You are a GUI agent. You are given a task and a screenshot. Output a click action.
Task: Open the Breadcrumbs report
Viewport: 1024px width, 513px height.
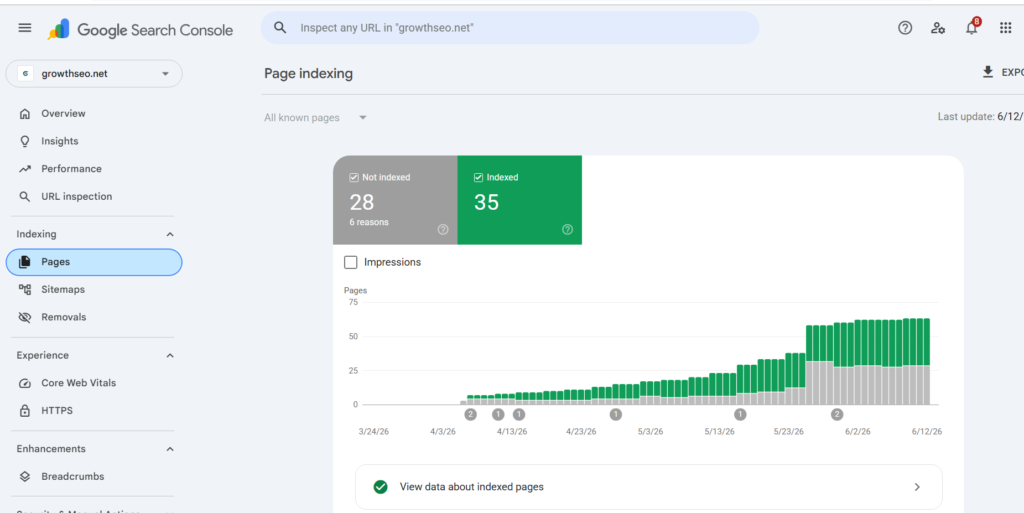(94, 476)
